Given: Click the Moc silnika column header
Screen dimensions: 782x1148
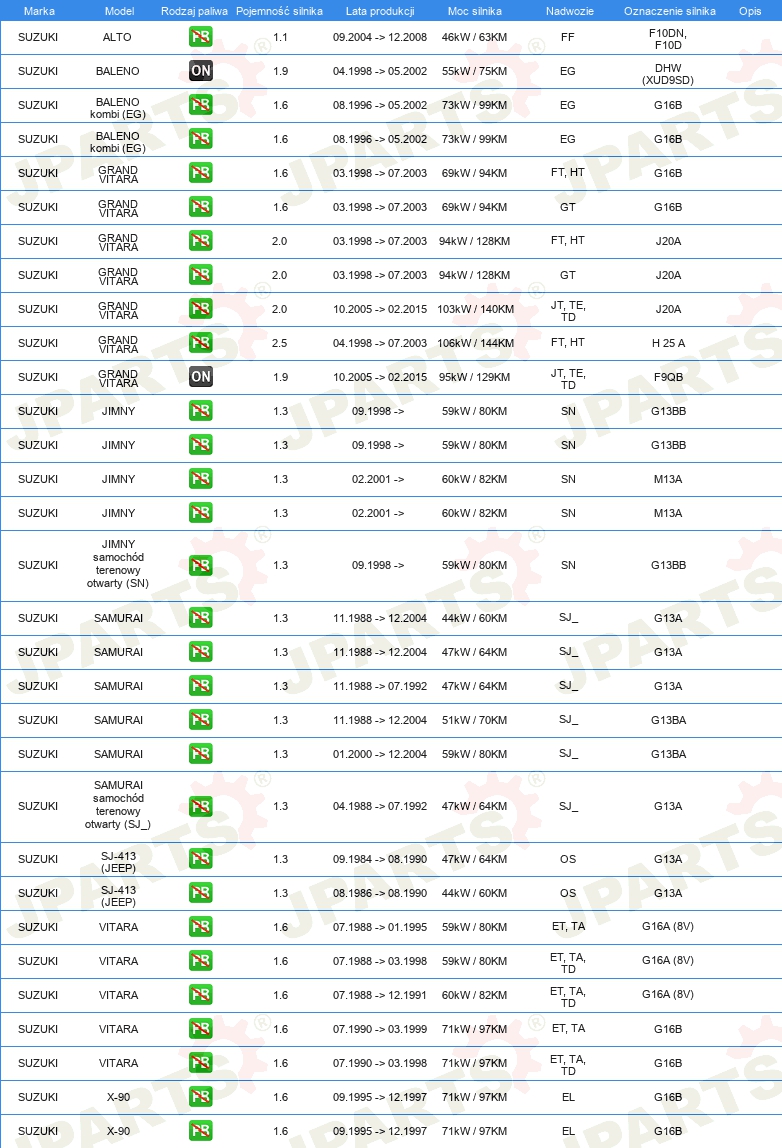Looking at the screenshot, I should (474, 11).
